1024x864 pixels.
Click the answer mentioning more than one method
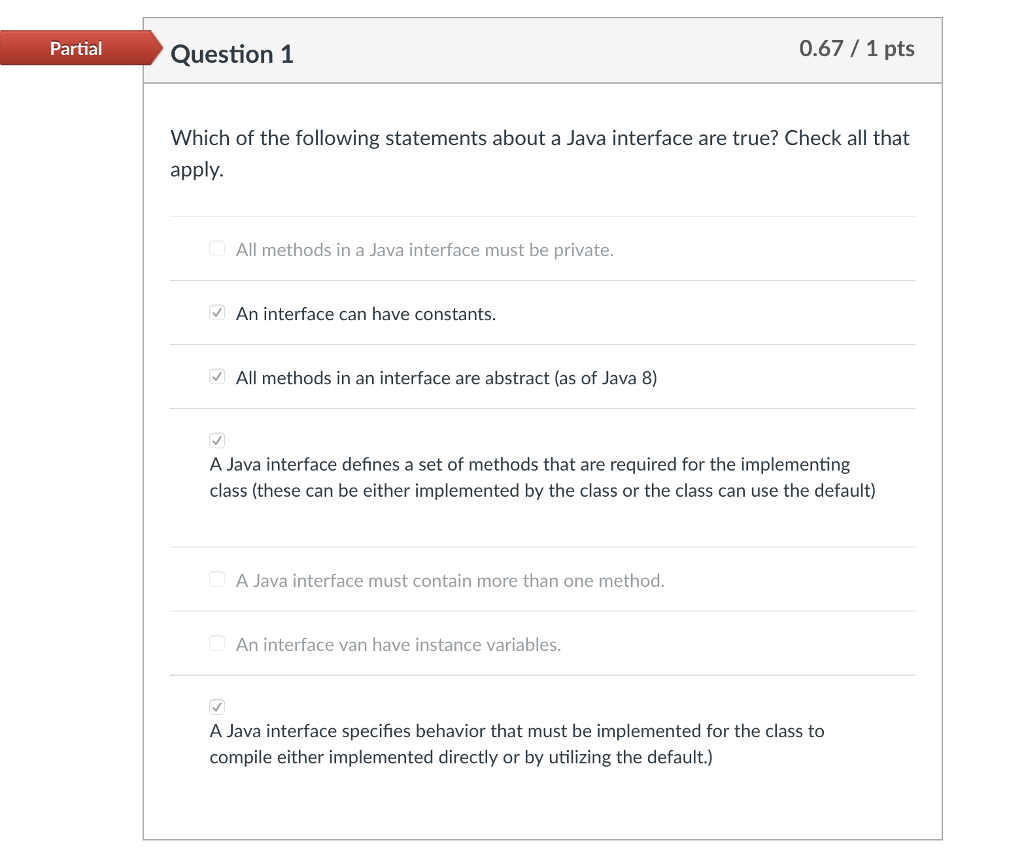point(448,580)
